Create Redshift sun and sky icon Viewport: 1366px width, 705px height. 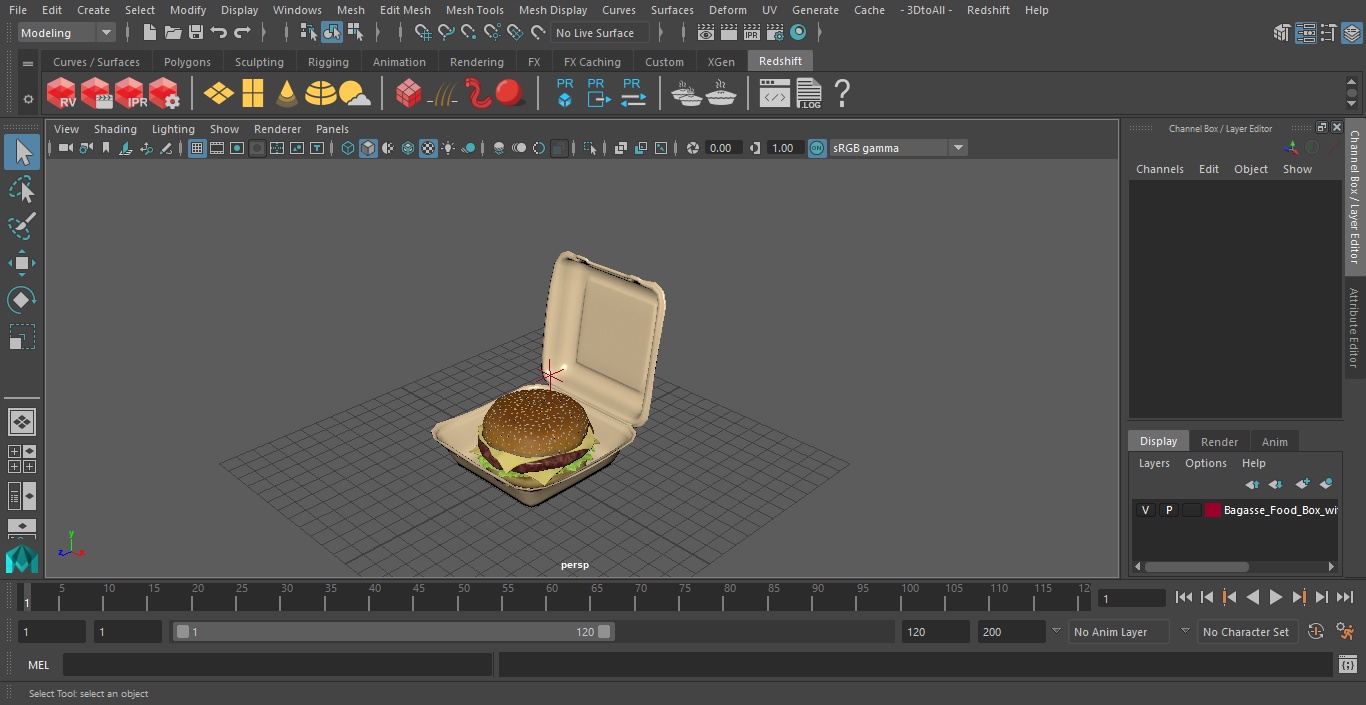(355, 94)
